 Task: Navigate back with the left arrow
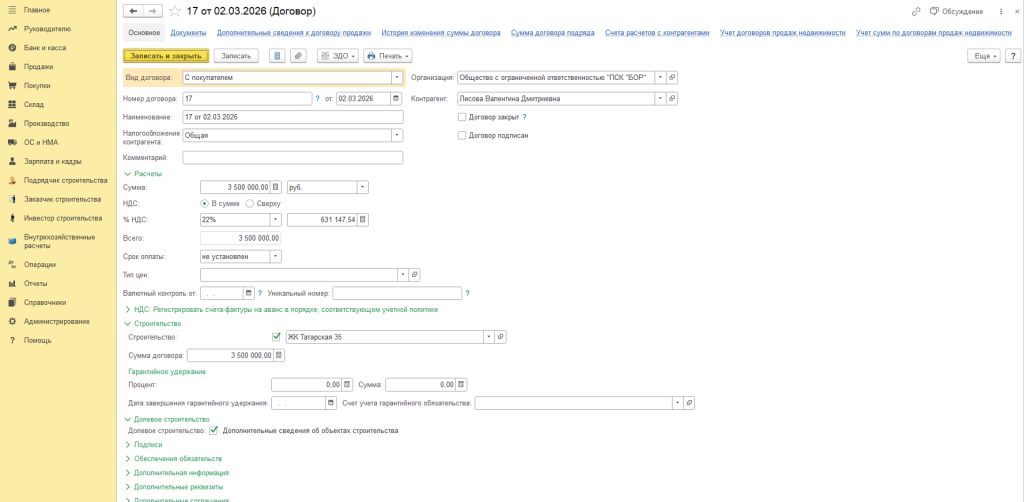pos(134,11)
